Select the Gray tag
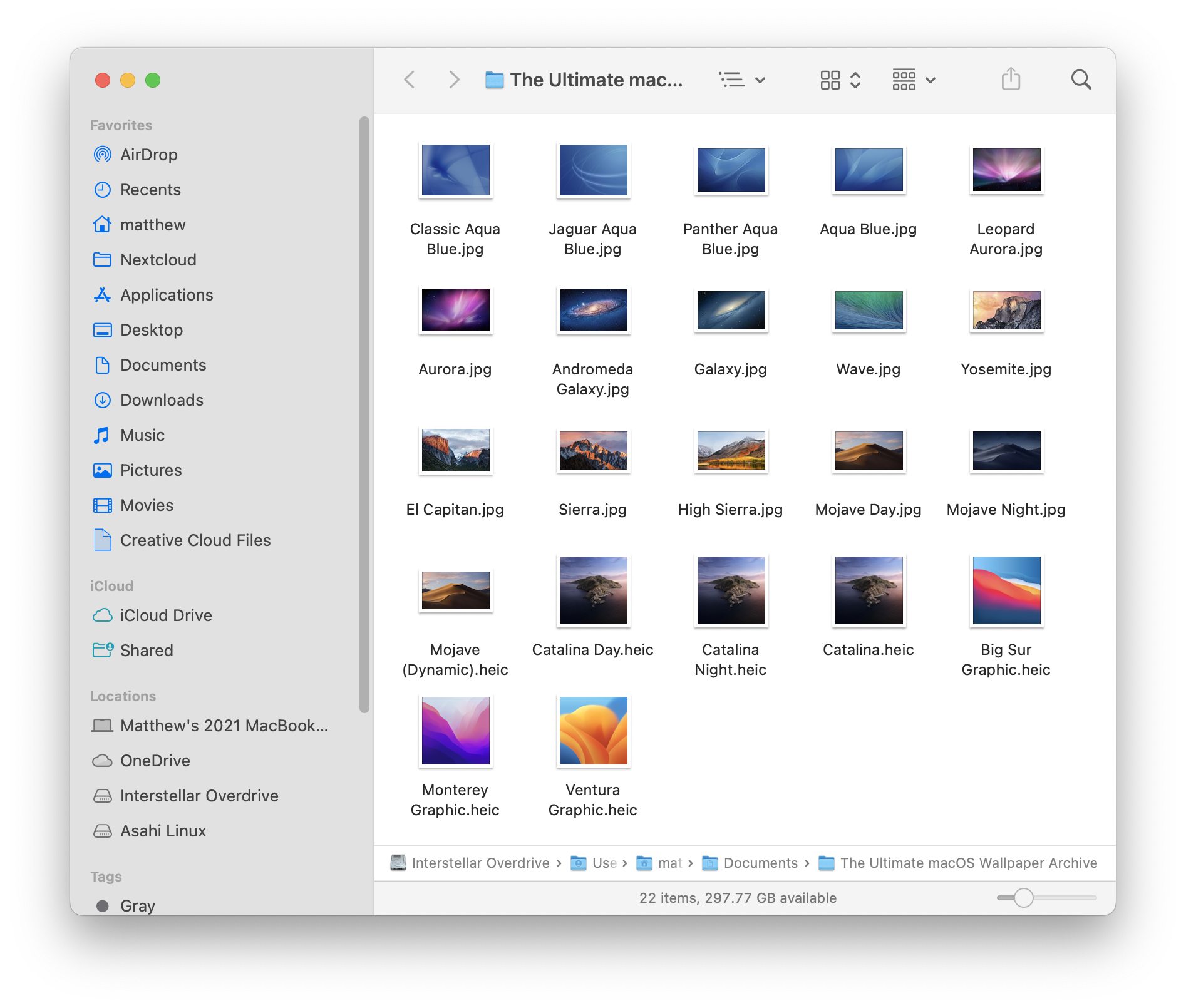Image resolution: width=1186 pixels, height=1008 pixels. (x=137, y=905)
